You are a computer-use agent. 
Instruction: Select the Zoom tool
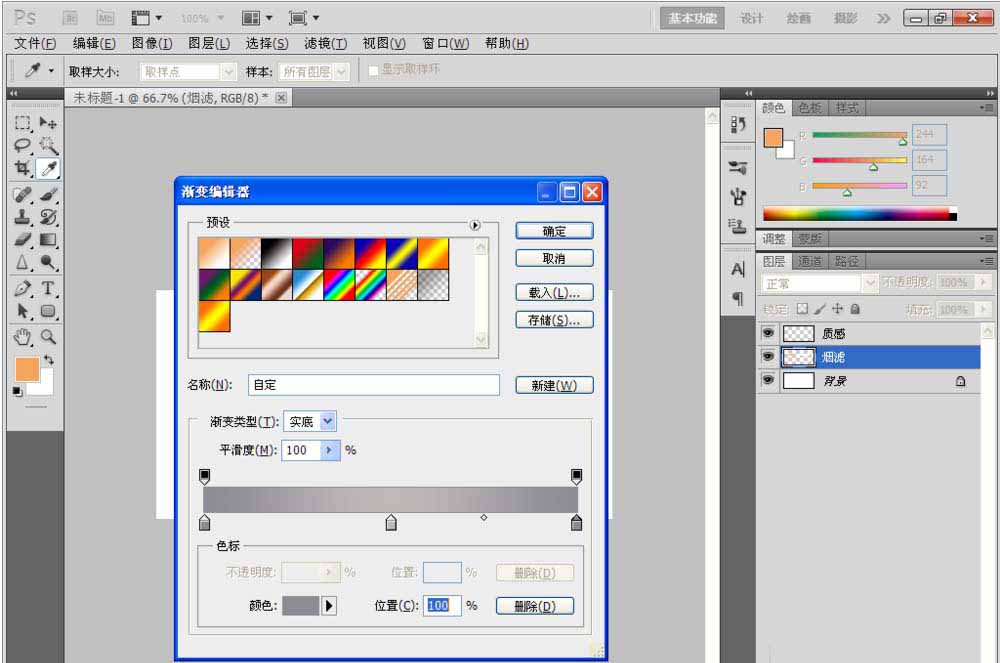coord(48,337)
